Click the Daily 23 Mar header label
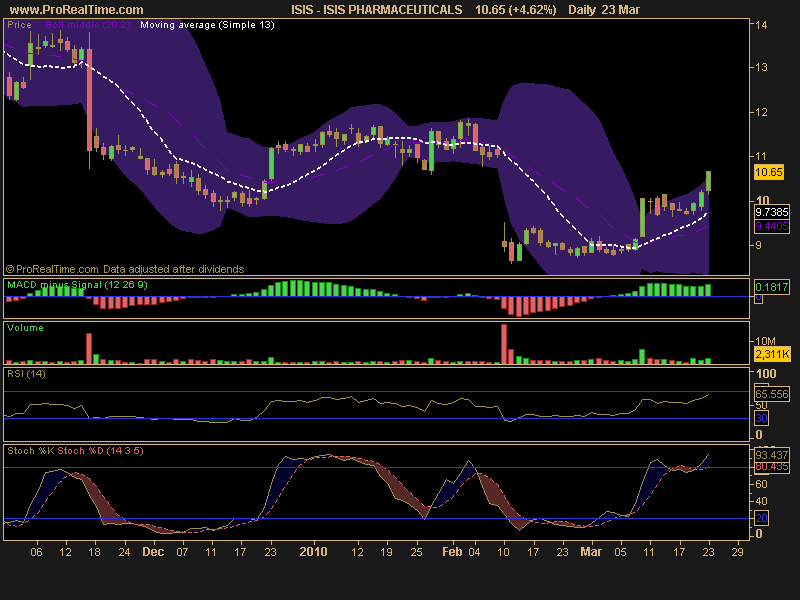 606,10
